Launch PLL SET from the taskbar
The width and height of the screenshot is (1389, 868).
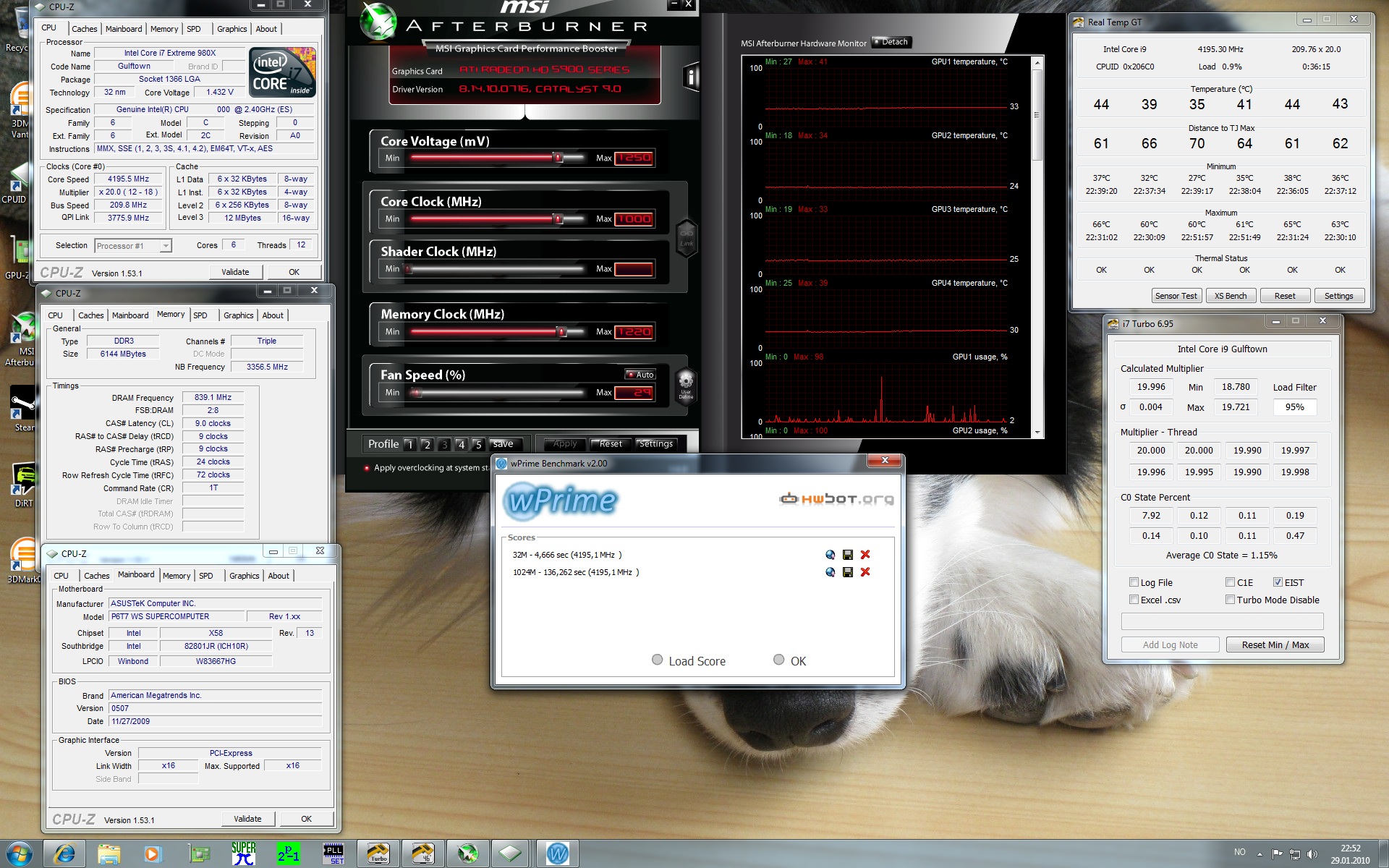333,854
